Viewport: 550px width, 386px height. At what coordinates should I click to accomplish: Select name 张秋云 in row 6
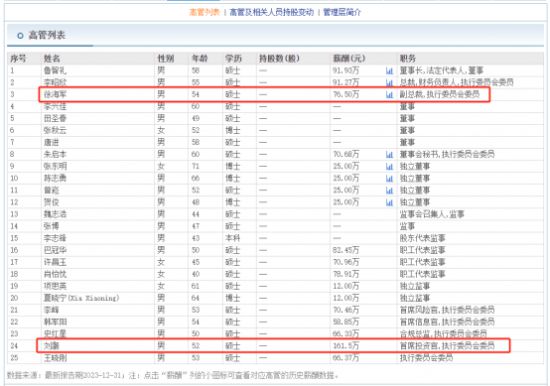(x=55, y=130)
